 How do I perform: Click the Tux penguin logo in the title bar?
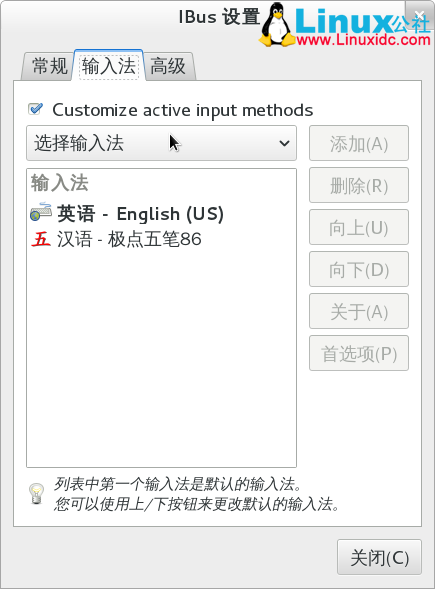(277, 24)
